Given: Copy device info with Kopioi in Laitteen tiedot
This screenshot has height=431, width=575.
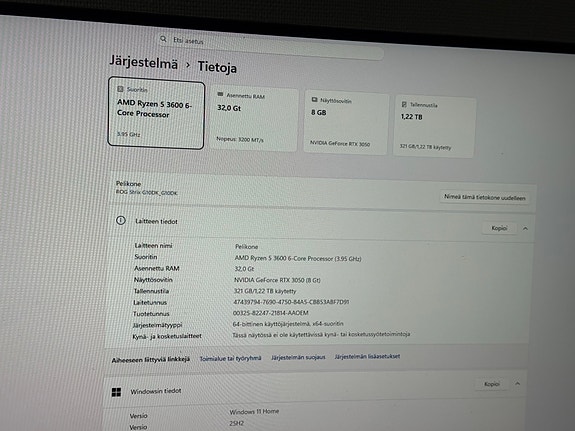Looking at the screenshot, I should [499, 228].
